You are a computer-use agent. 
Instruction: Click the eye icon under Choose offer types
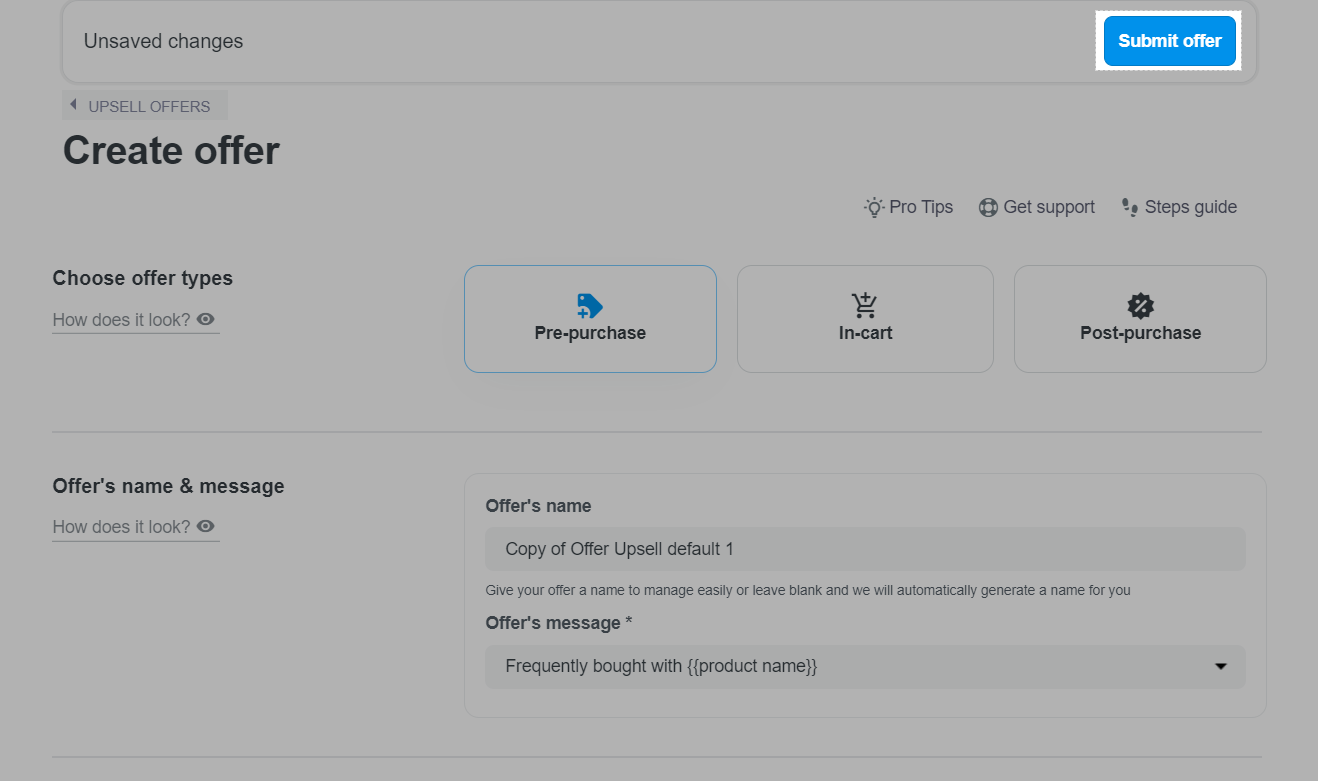(x=206, y=319)
